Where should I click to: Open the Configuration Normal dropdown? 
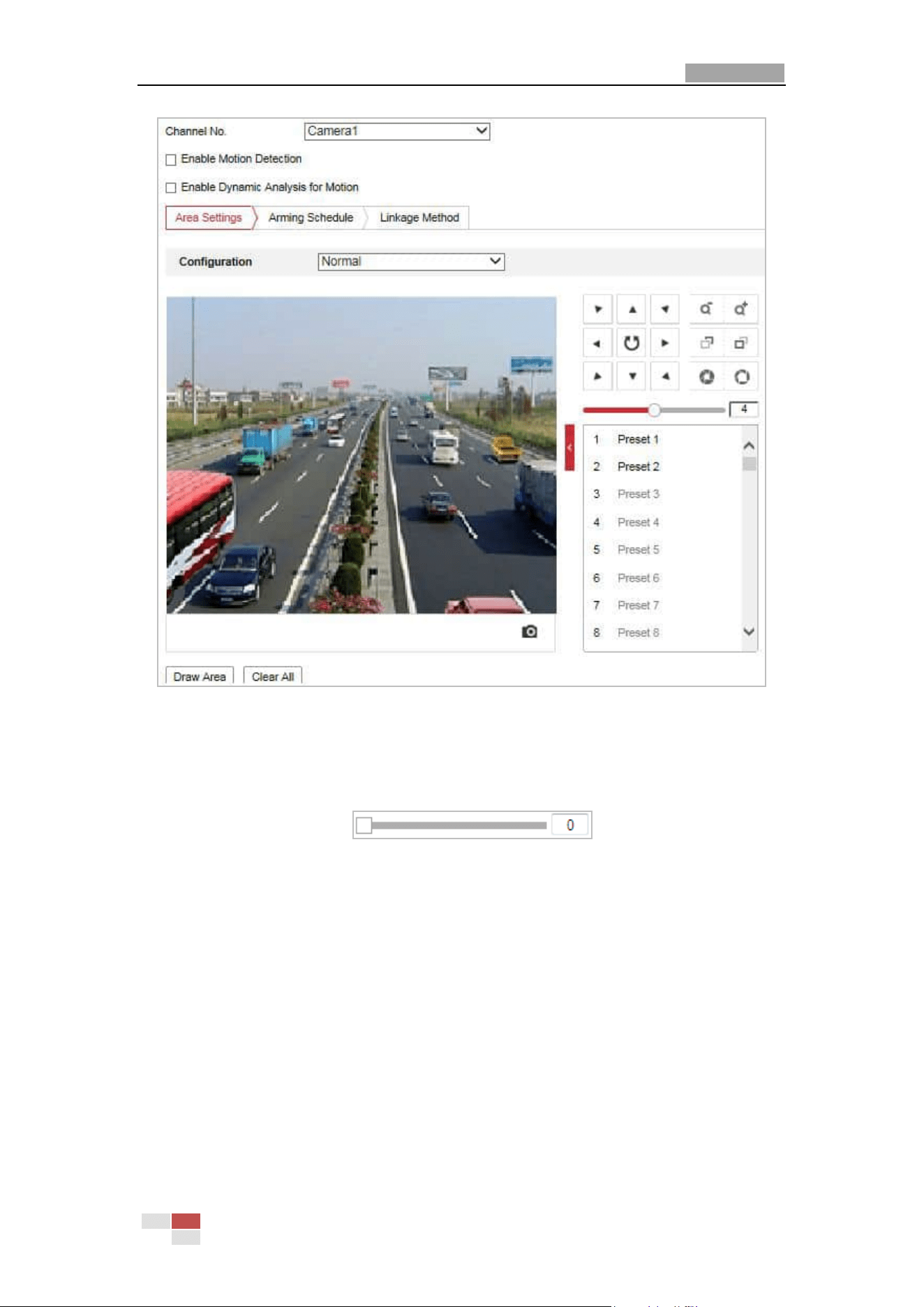411,262
